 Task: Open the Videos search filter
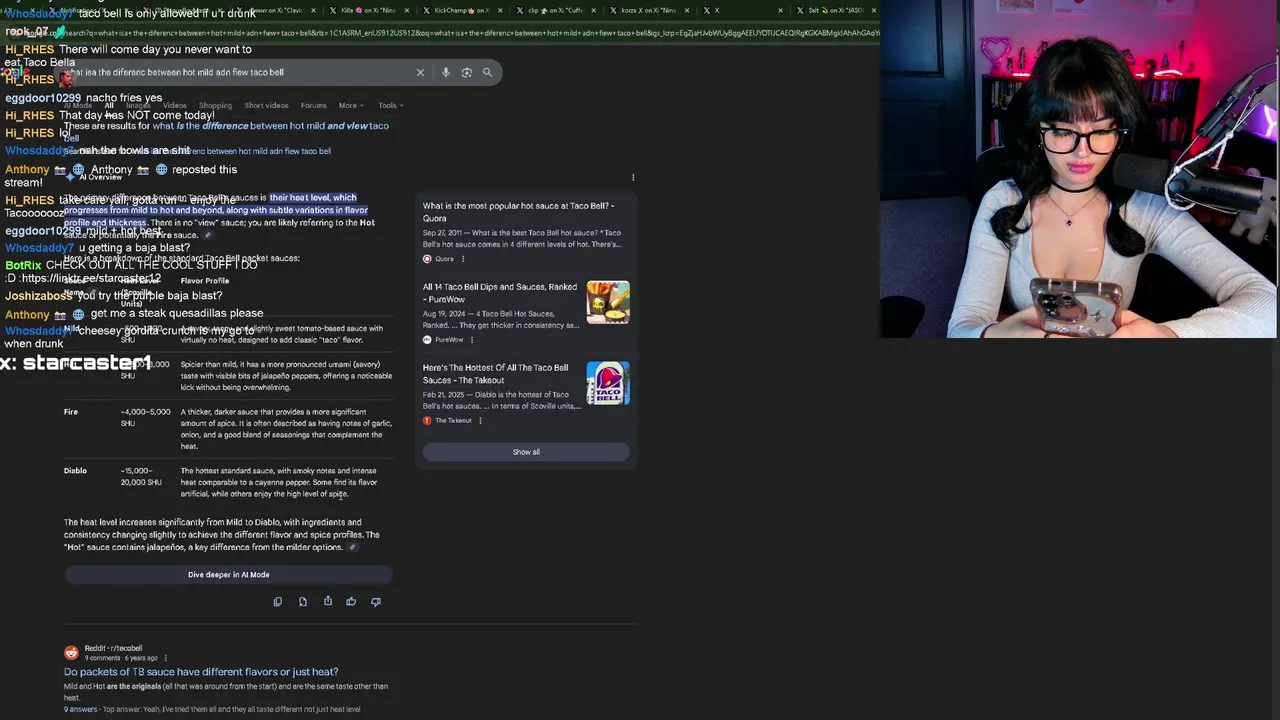tap(175, 105)
